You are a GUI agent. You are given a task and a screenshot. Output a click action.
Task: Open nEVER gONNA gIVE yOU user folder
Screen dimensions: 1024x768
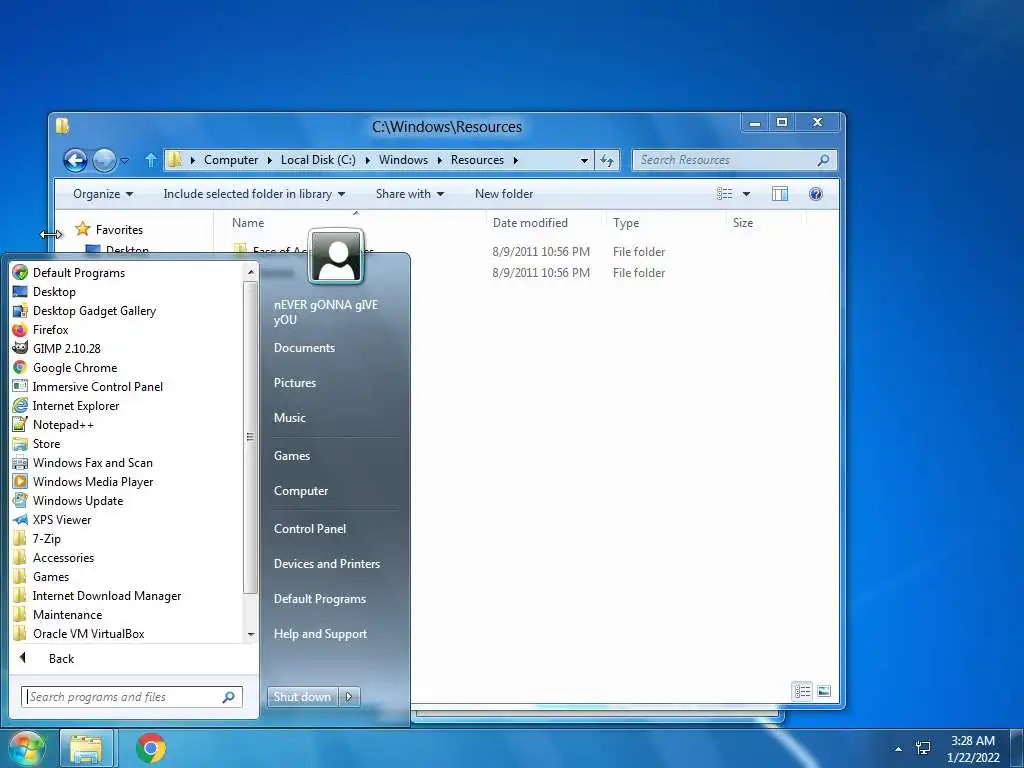[x=326, y=312]
